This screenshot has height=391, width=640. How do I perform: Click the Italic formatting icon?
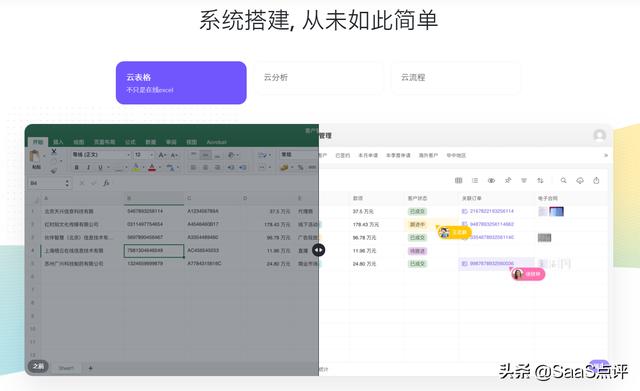[88, 167]
